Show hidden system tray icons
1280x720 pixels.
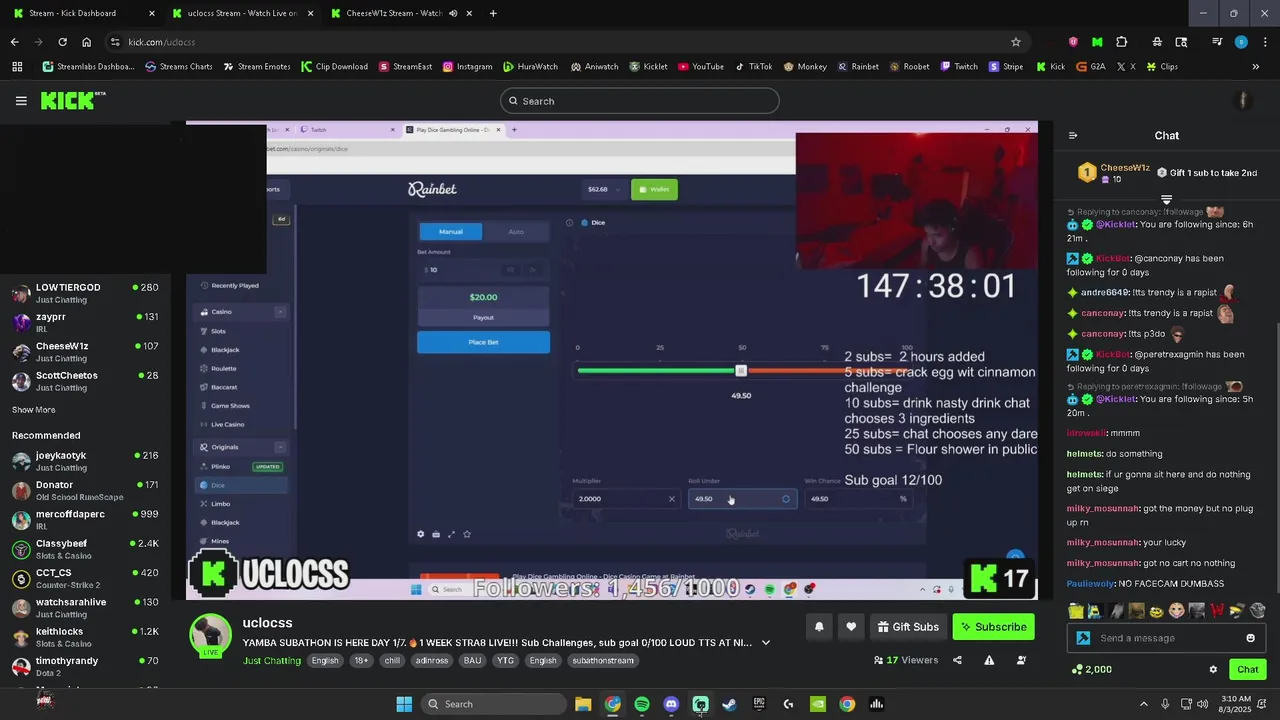(x=1144, y=704)
